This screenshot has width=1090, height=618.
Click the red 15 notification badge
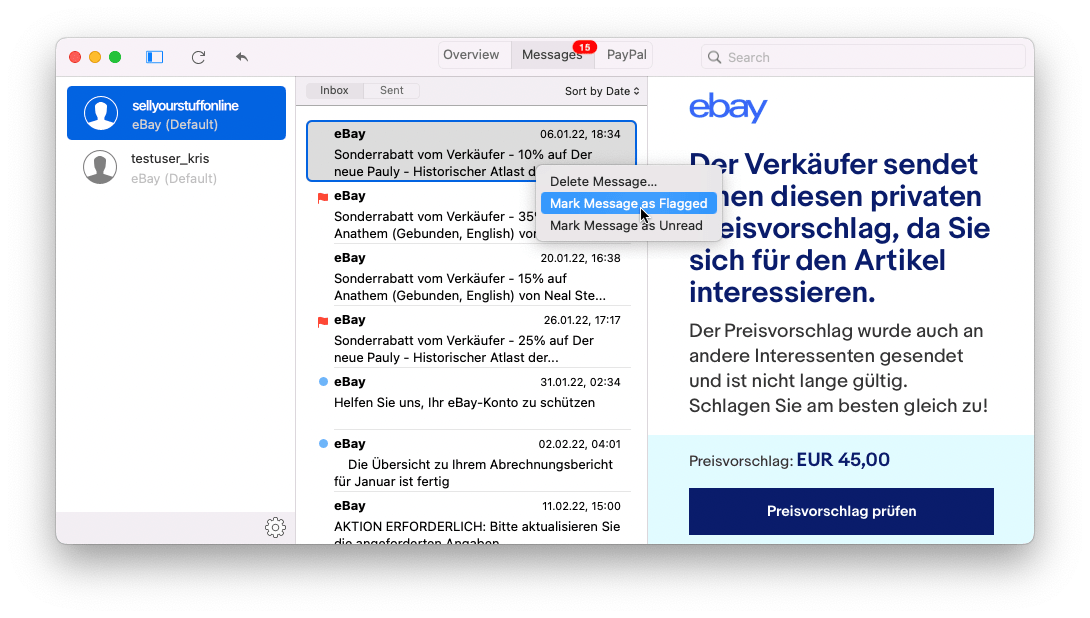pyautogui.click(x=585, y=47)
